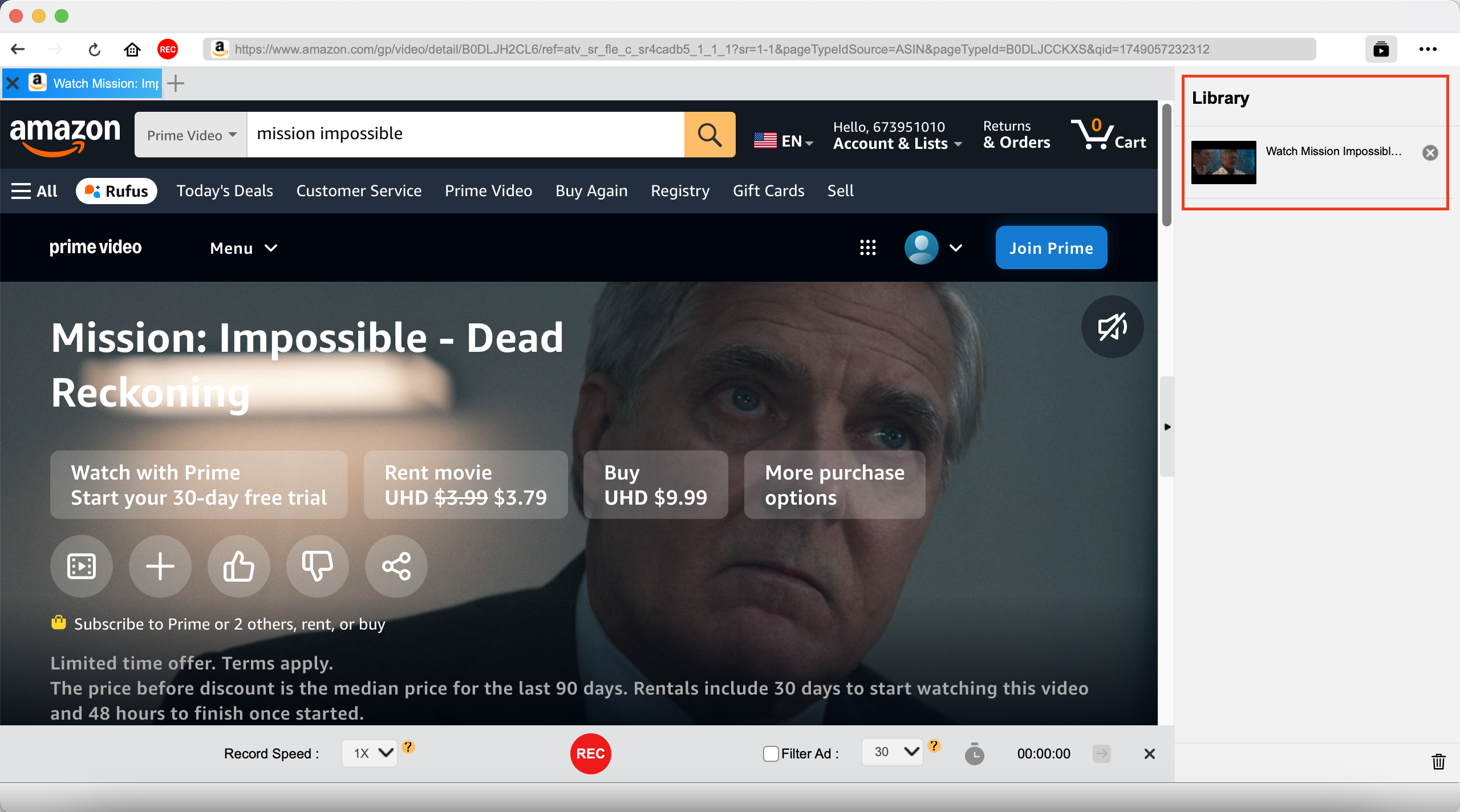Add a new browser tab
Viewport: 1460px width, 812px height.
pos(176,83)
